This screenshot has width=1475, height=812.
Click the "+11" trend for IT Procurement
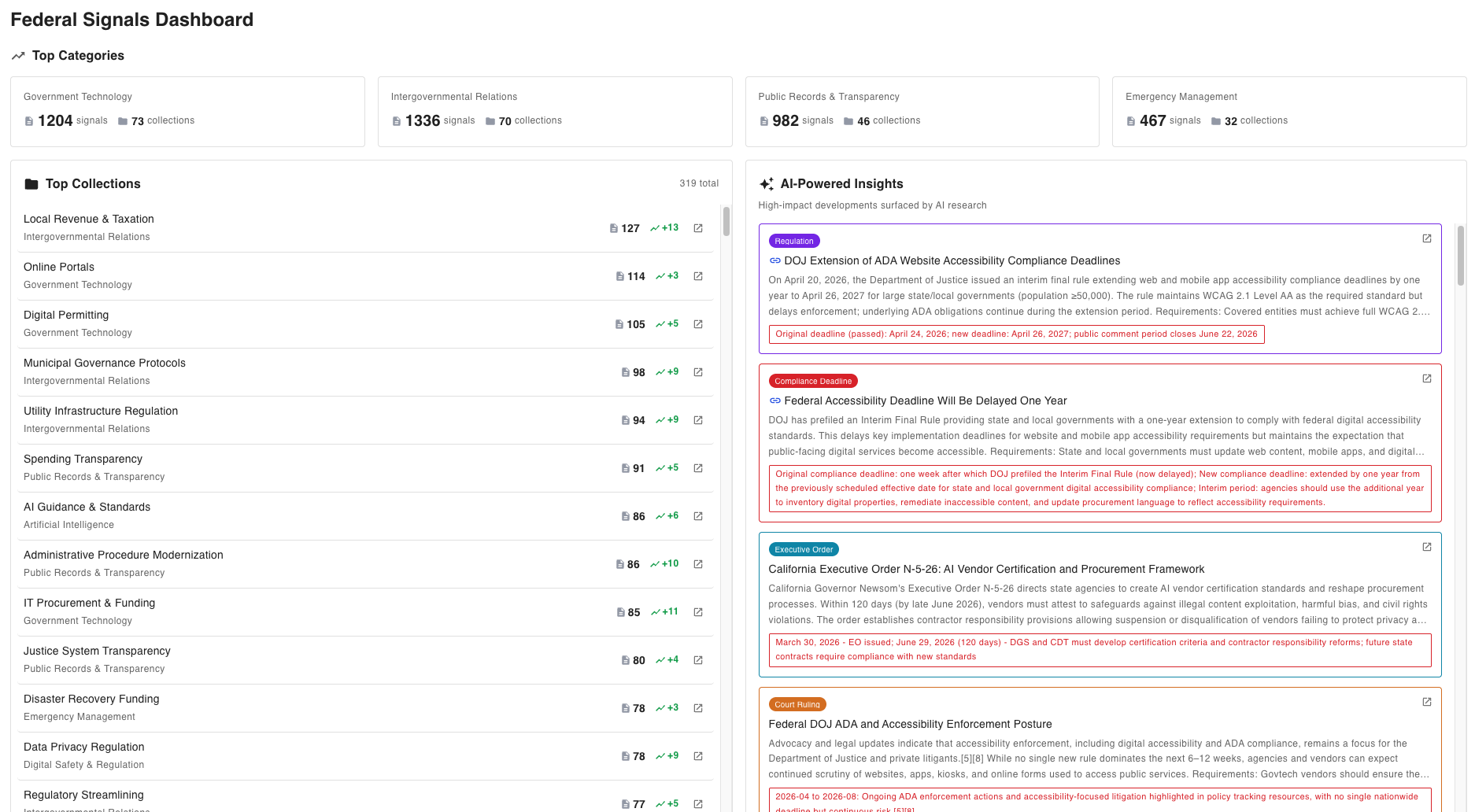670,611
